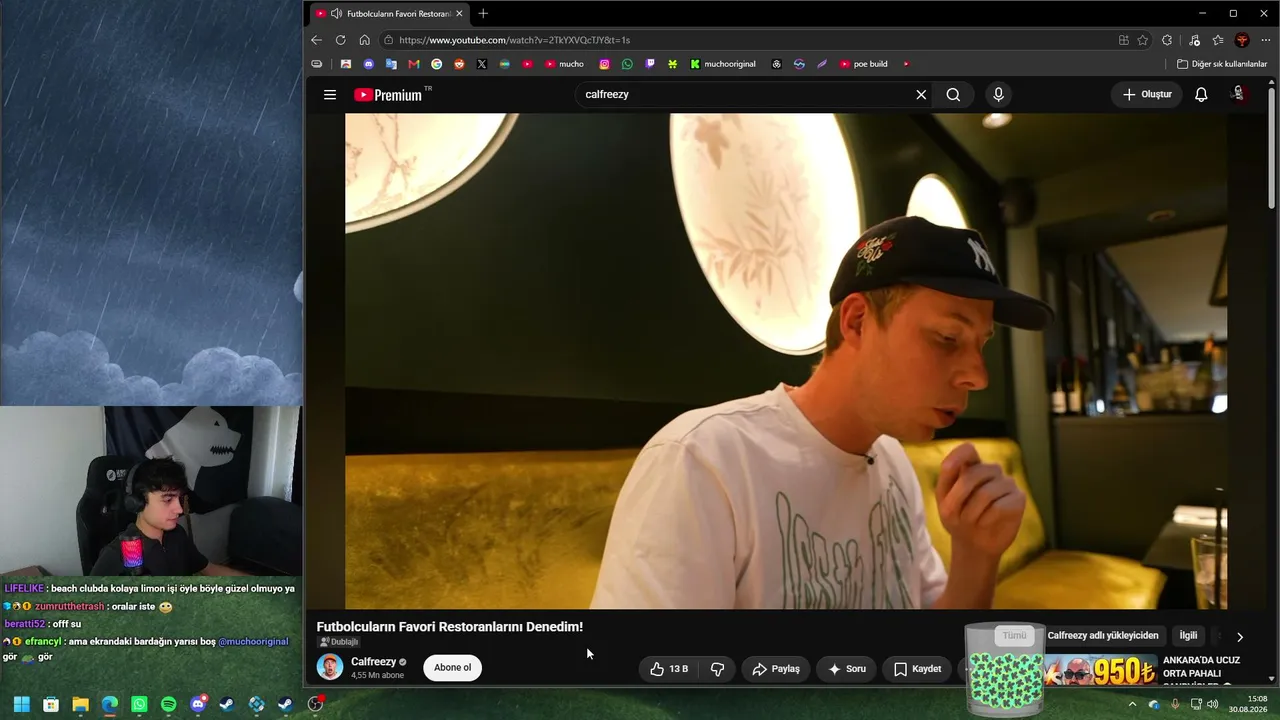Open Spotify from the taskbar
Screen dimensions: 1280x720
pos(168,704)
